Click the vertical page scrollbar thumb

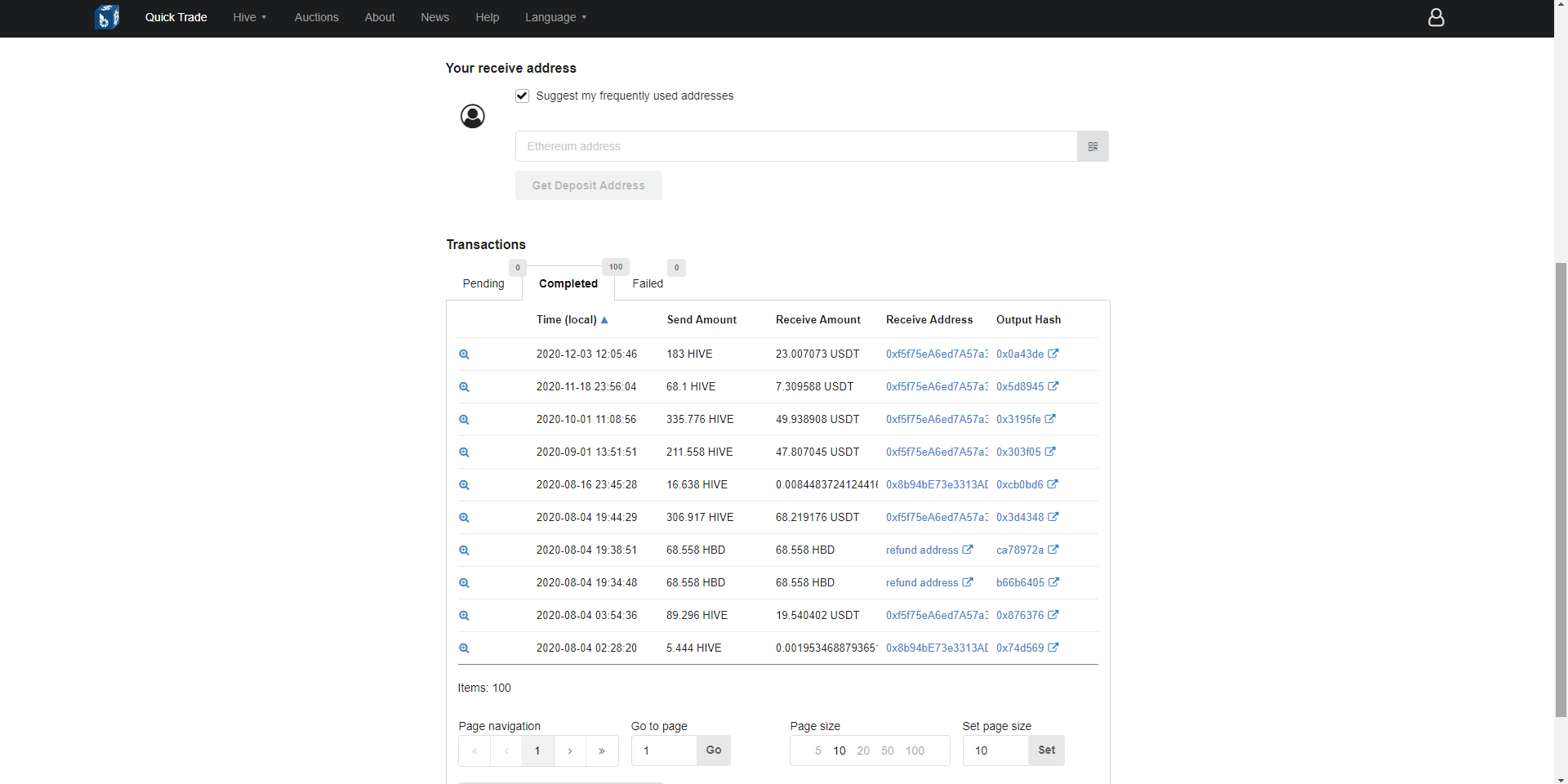(x=1561, y=490)
